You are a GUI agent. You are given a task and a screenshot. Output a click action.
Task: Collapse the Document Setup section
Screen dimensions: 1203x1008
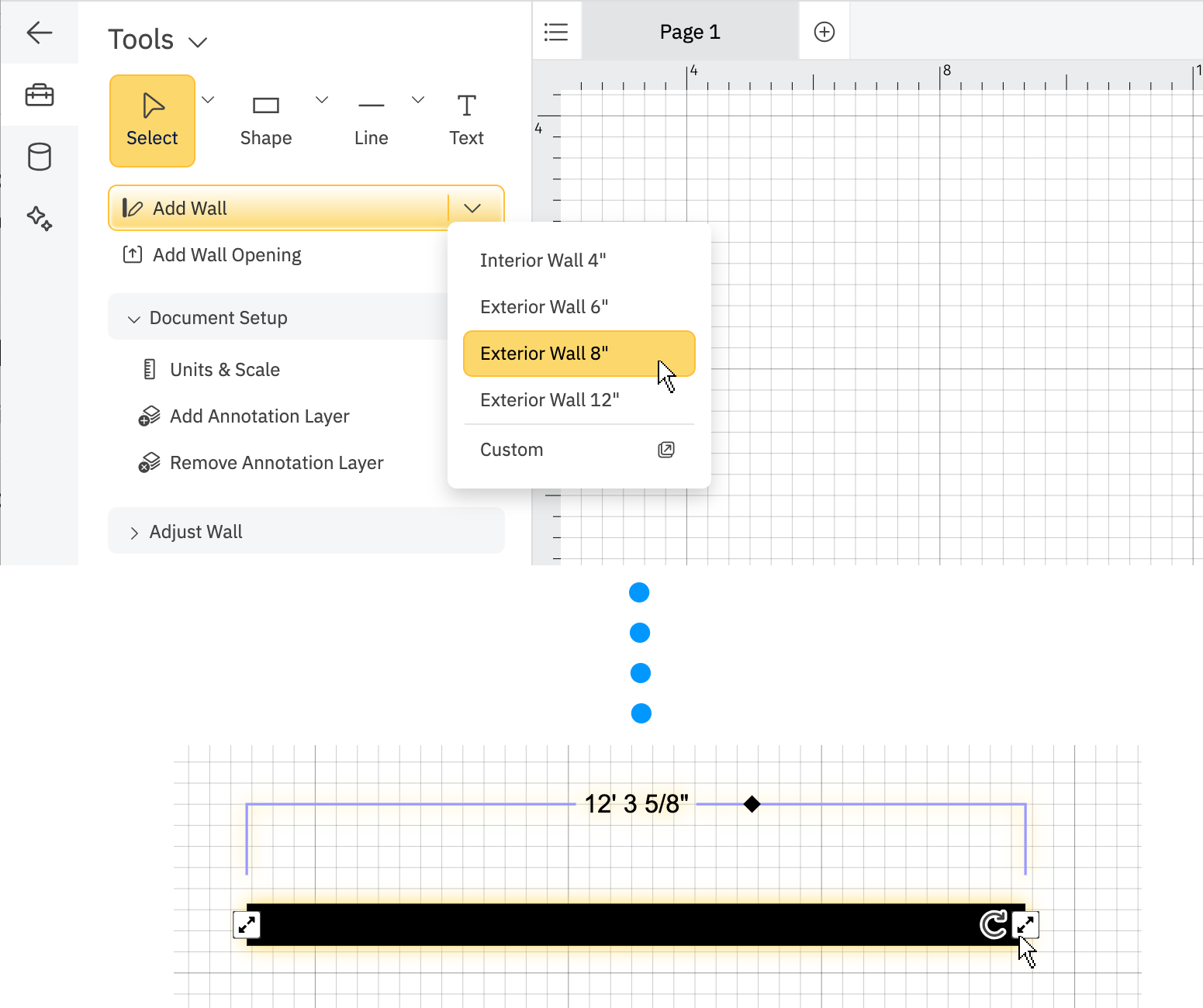tap(134, 319)
